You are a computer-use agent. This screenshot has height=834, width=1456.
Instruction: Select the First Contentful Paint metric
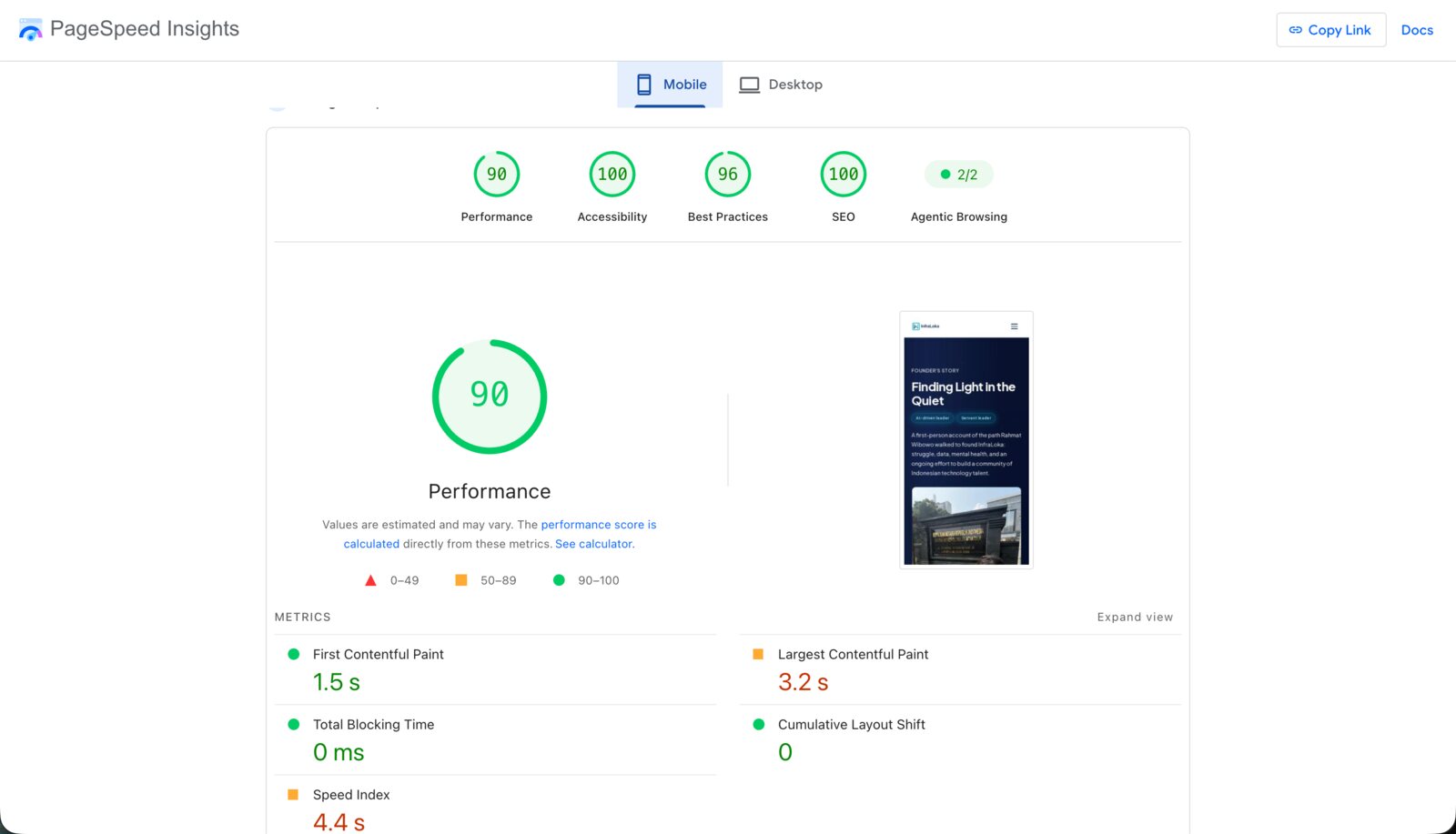[379, 654]
